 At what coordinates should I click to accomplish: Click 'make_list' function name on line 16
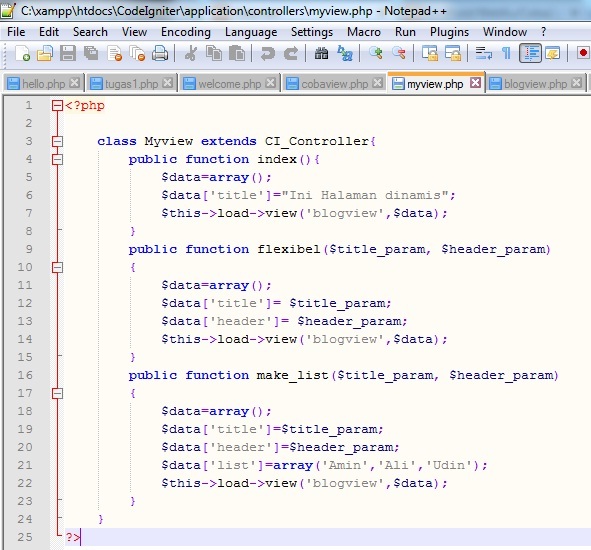(x=293, y=375)
